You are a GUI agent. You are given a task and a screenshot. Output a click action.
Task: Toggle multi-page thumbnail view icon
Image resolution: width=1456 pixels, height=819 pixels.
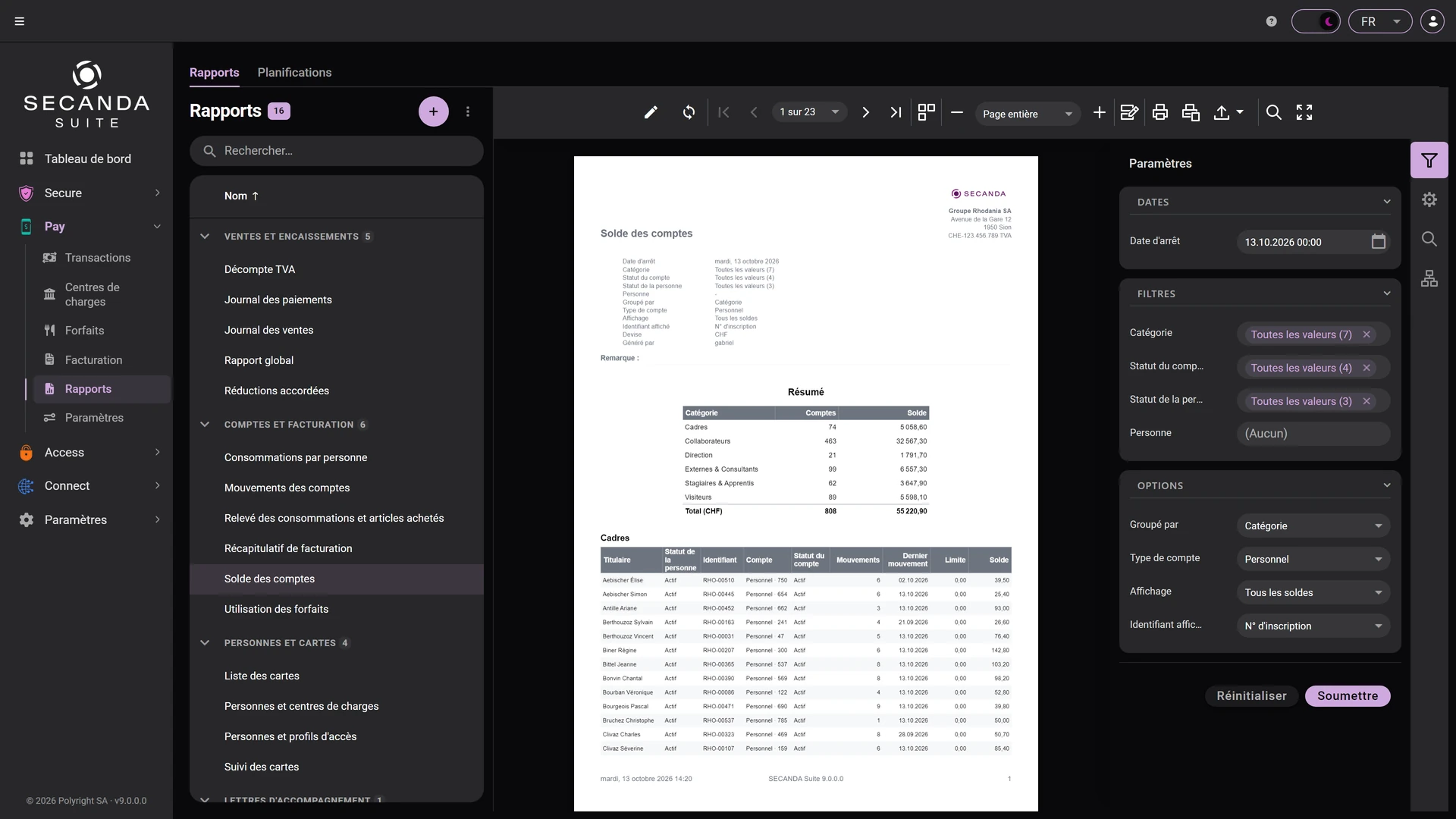coord(926,112)
